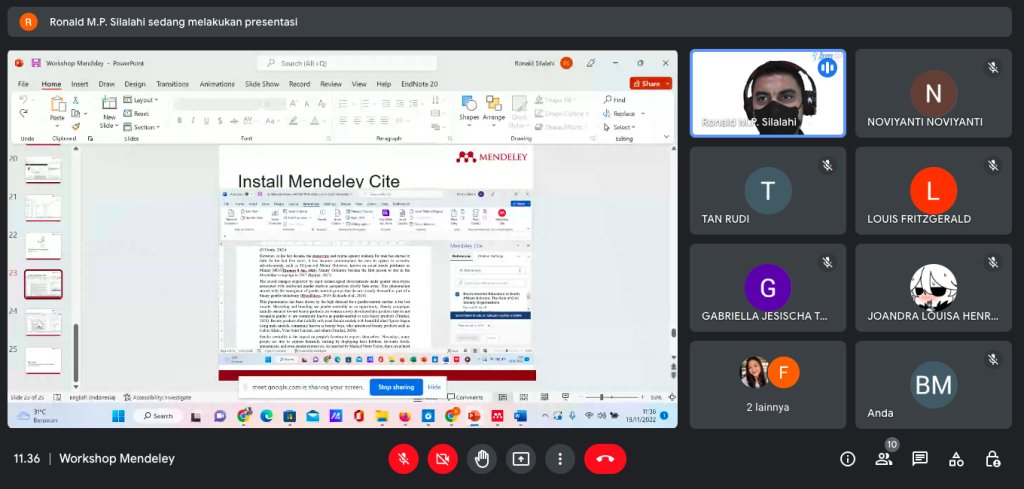Click Accessibility: Investigate in status bar
This screenshot has height=489, width=1024.
pos(157,397)
